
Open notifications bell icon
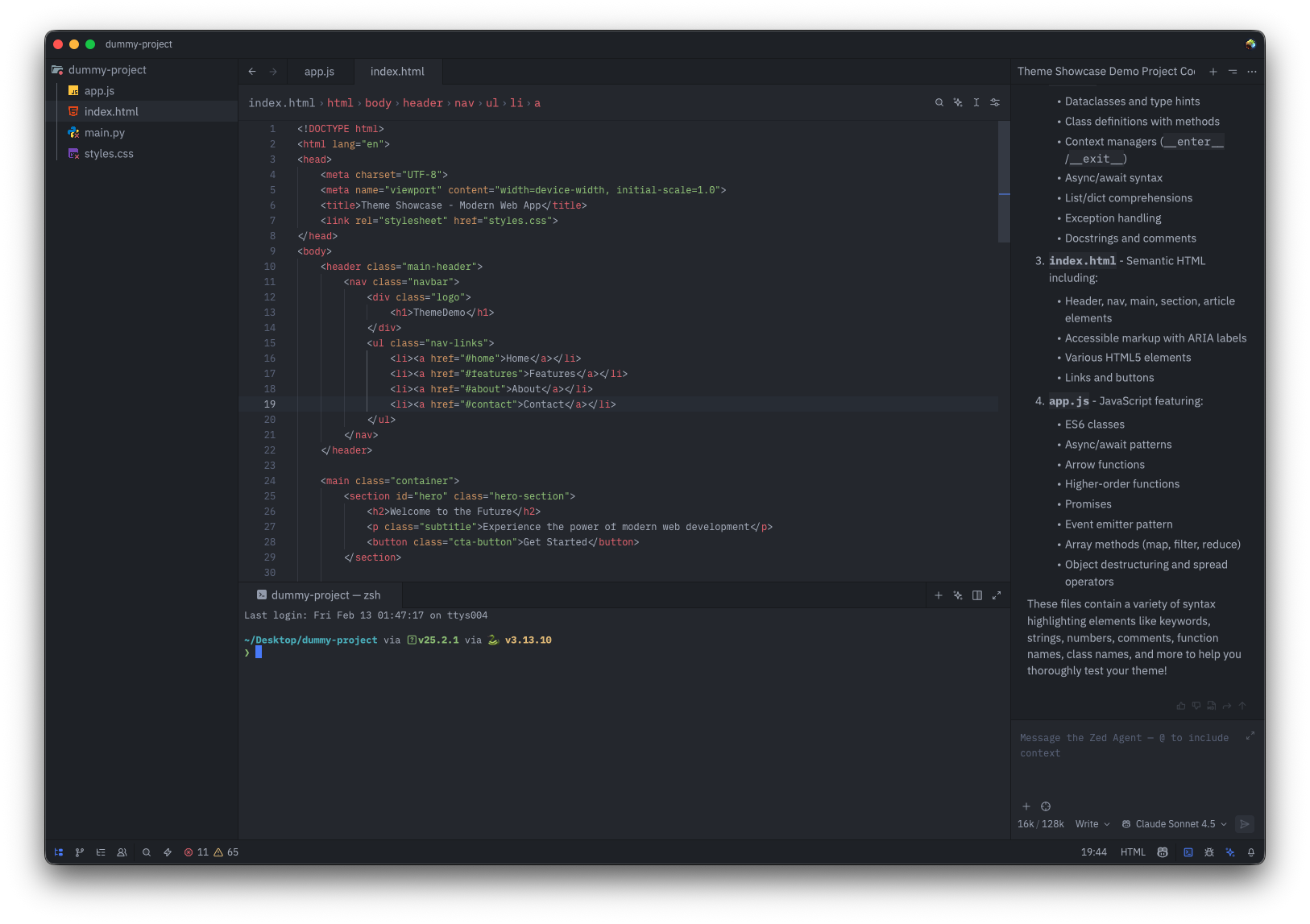pos(1251,852)
